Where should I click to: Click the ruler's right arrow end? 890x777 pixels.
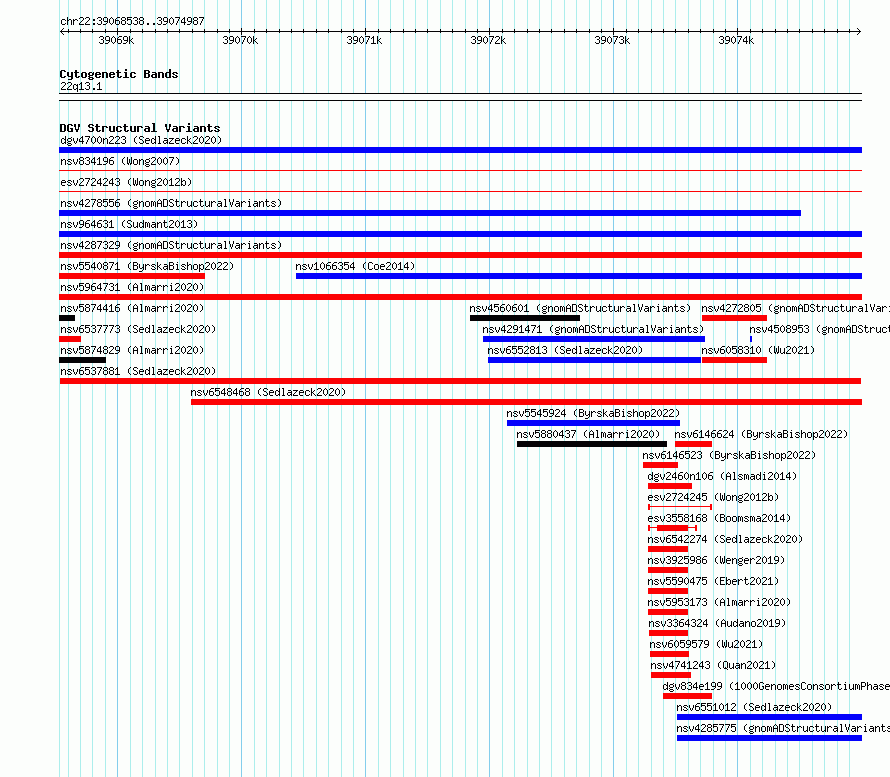tap(859, 31)
